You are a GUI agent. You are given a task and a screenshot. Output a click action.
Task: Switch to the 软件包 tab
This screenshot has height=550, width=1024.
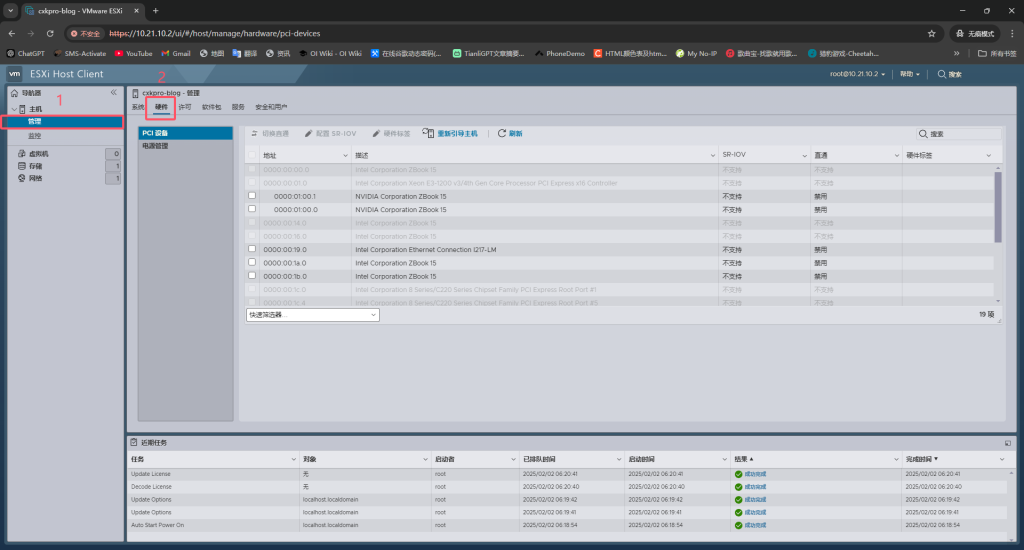212,107
